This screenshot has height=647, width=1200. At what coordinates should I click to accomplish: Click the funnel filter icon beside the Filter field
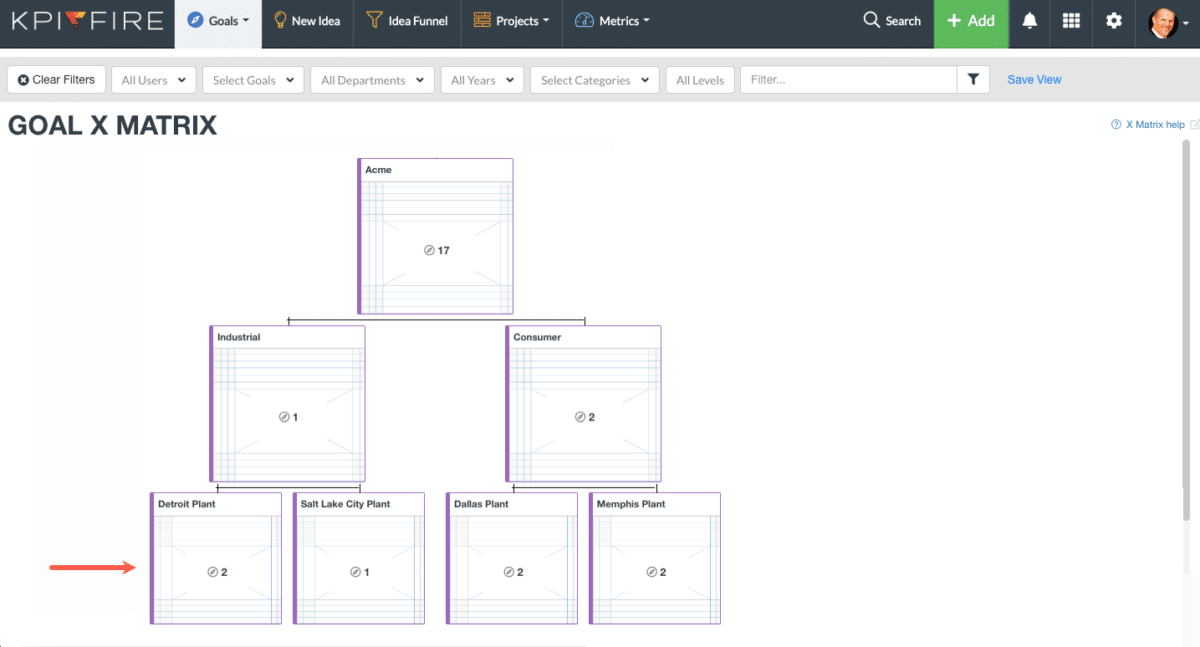973,79
